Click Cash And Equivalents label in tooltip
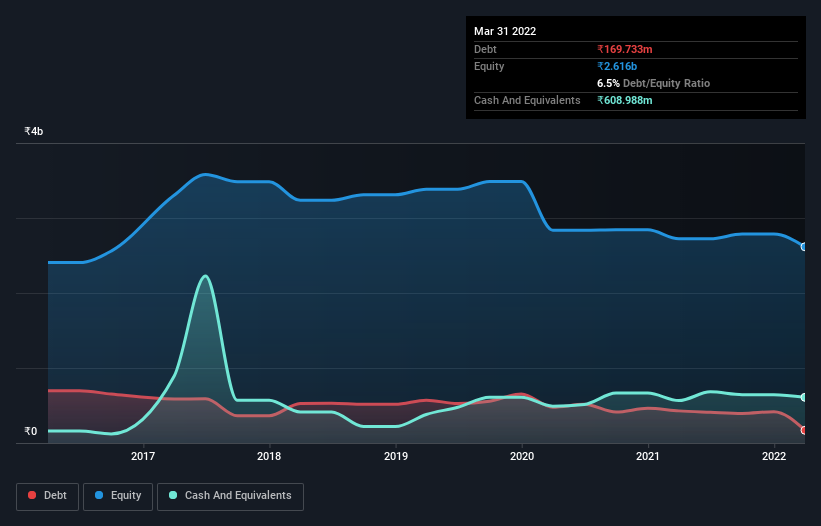821x526 pixels. [527, 100]
